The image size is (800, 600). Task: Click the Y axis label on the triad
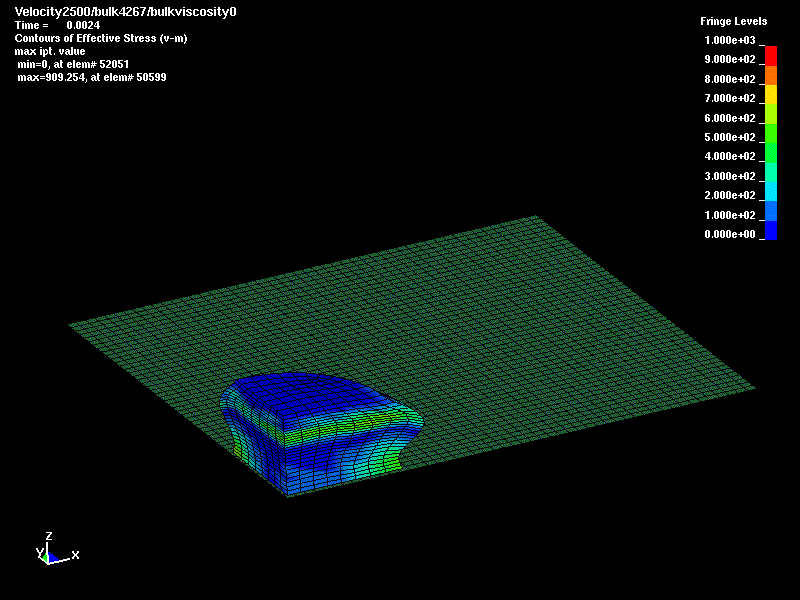[x=40, y=553]
